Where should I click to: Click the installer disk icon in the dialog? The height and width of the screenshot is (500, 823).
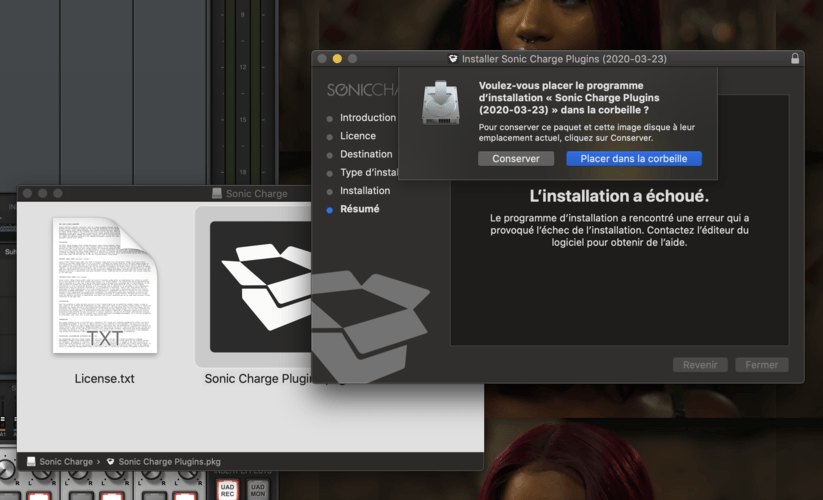[441, 103]
